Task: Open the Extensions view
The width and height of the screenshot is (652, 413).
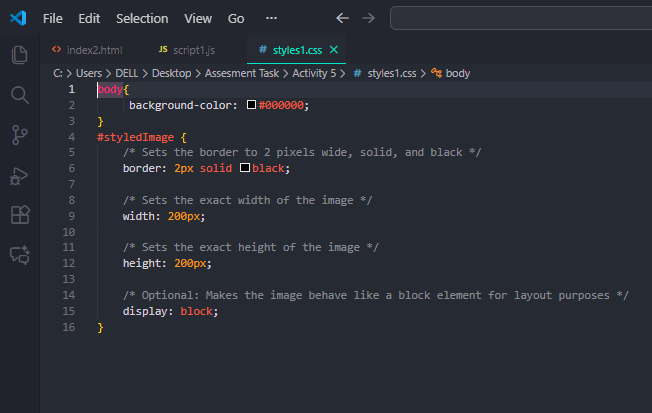Action: coord(19,215)
